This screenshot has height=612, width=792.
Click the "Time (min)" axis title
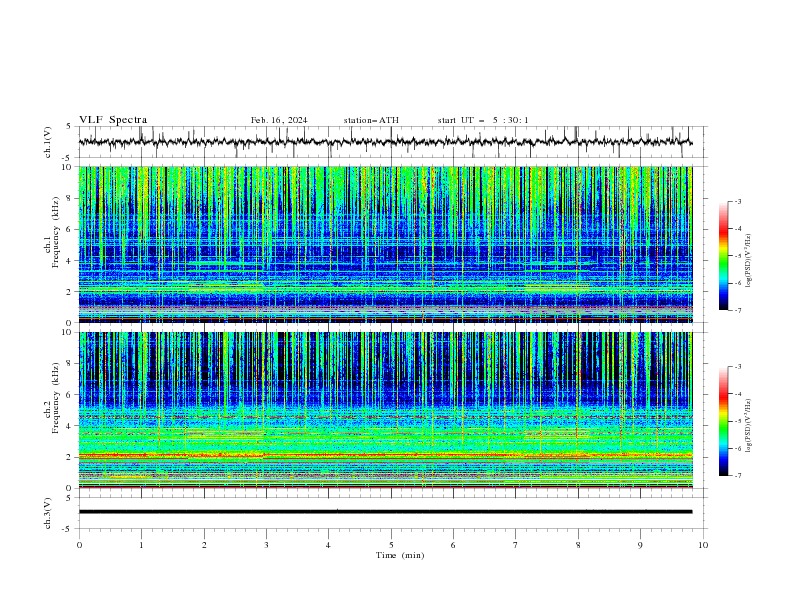click(x=400, y=555)
